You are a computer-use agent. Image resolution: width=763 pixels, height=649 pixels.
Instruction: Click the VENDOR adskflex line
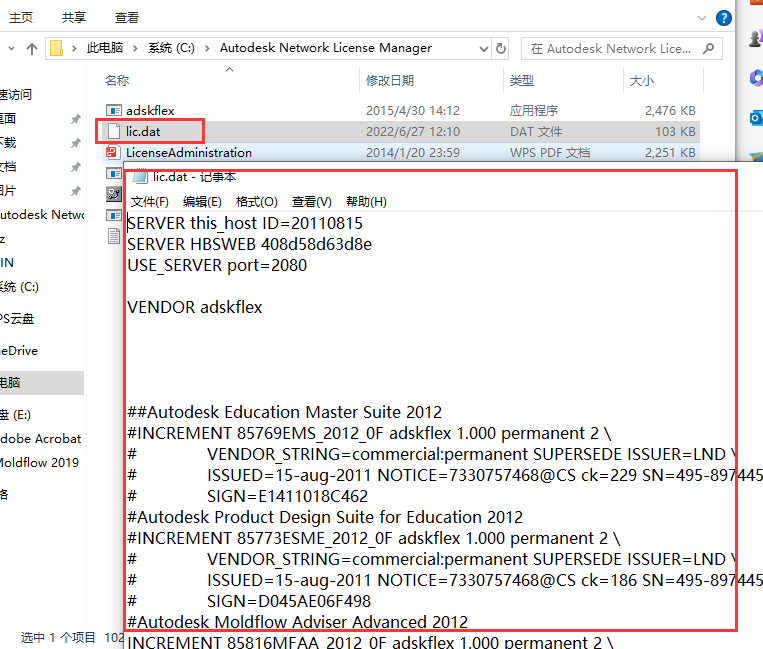(x=195, y=307)
